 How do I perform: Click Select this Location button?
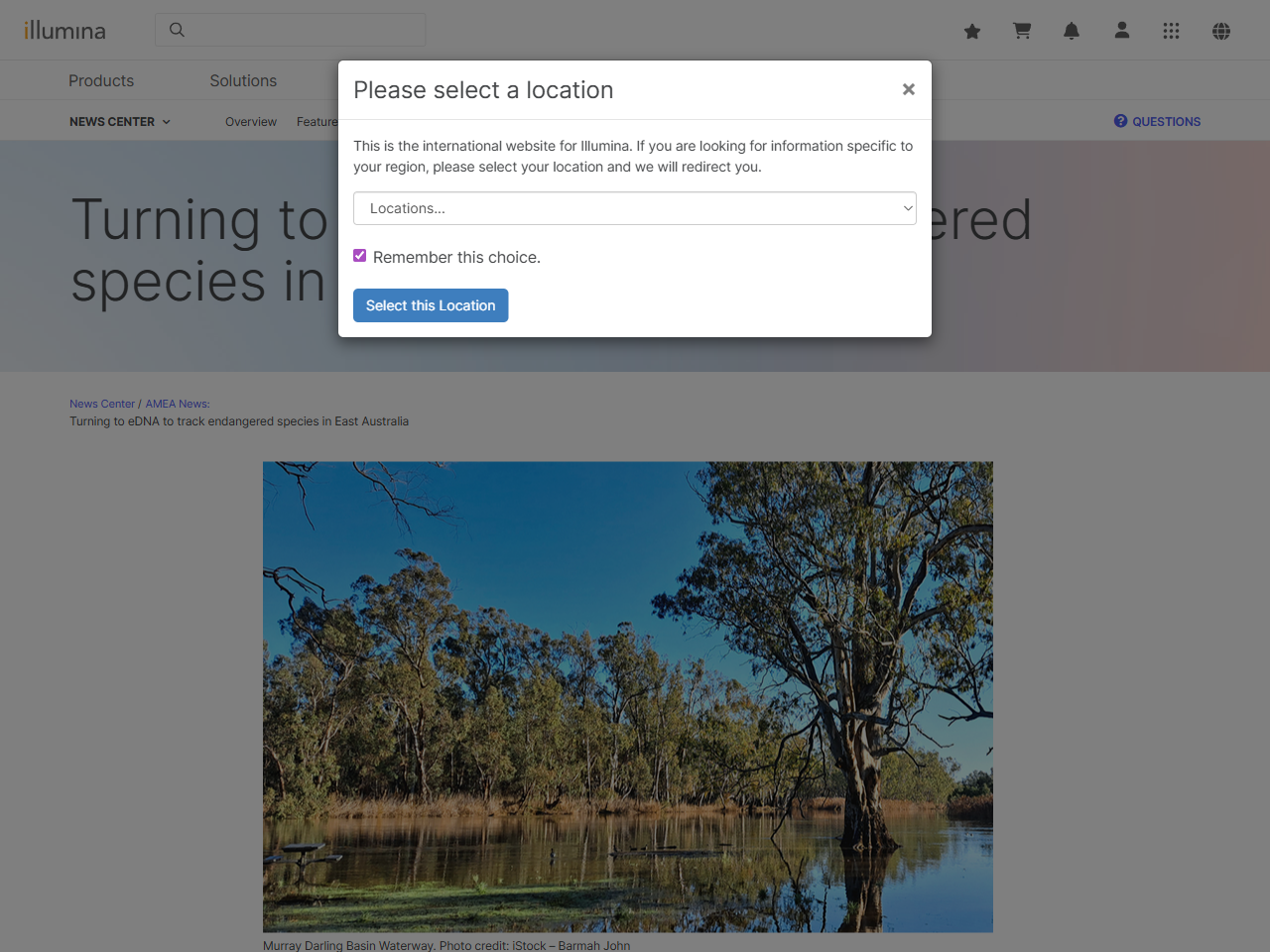click(x=430, y=305)
